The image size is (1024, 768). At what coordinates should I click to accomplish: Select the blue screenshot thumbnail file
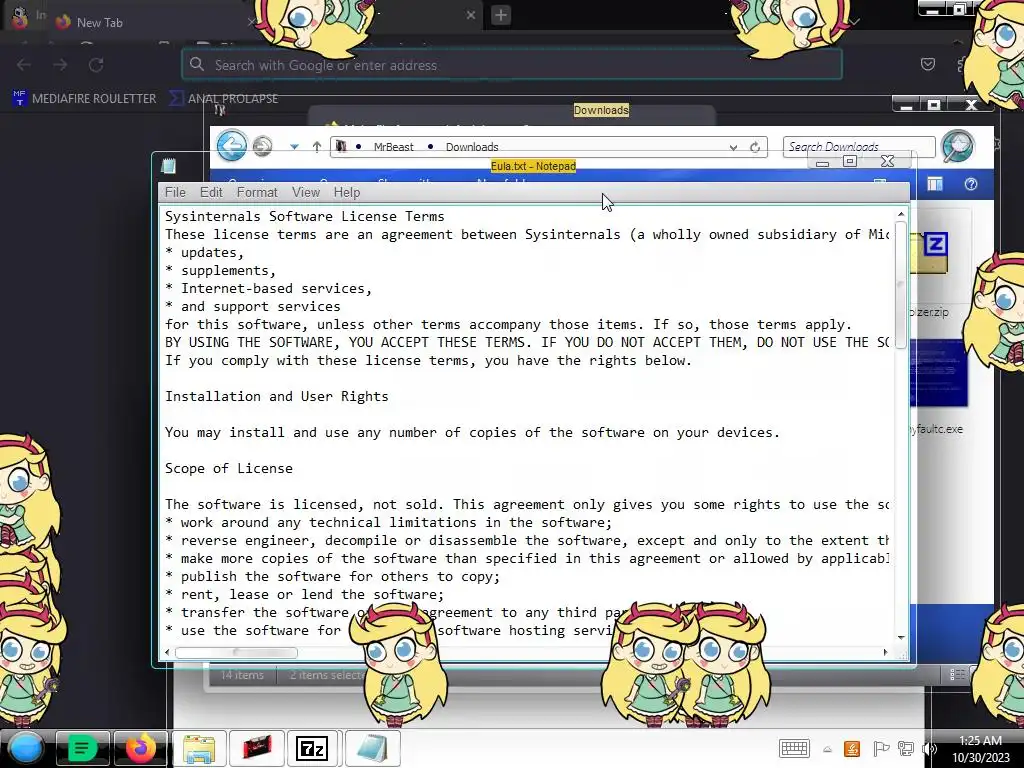tap(938, 374)
